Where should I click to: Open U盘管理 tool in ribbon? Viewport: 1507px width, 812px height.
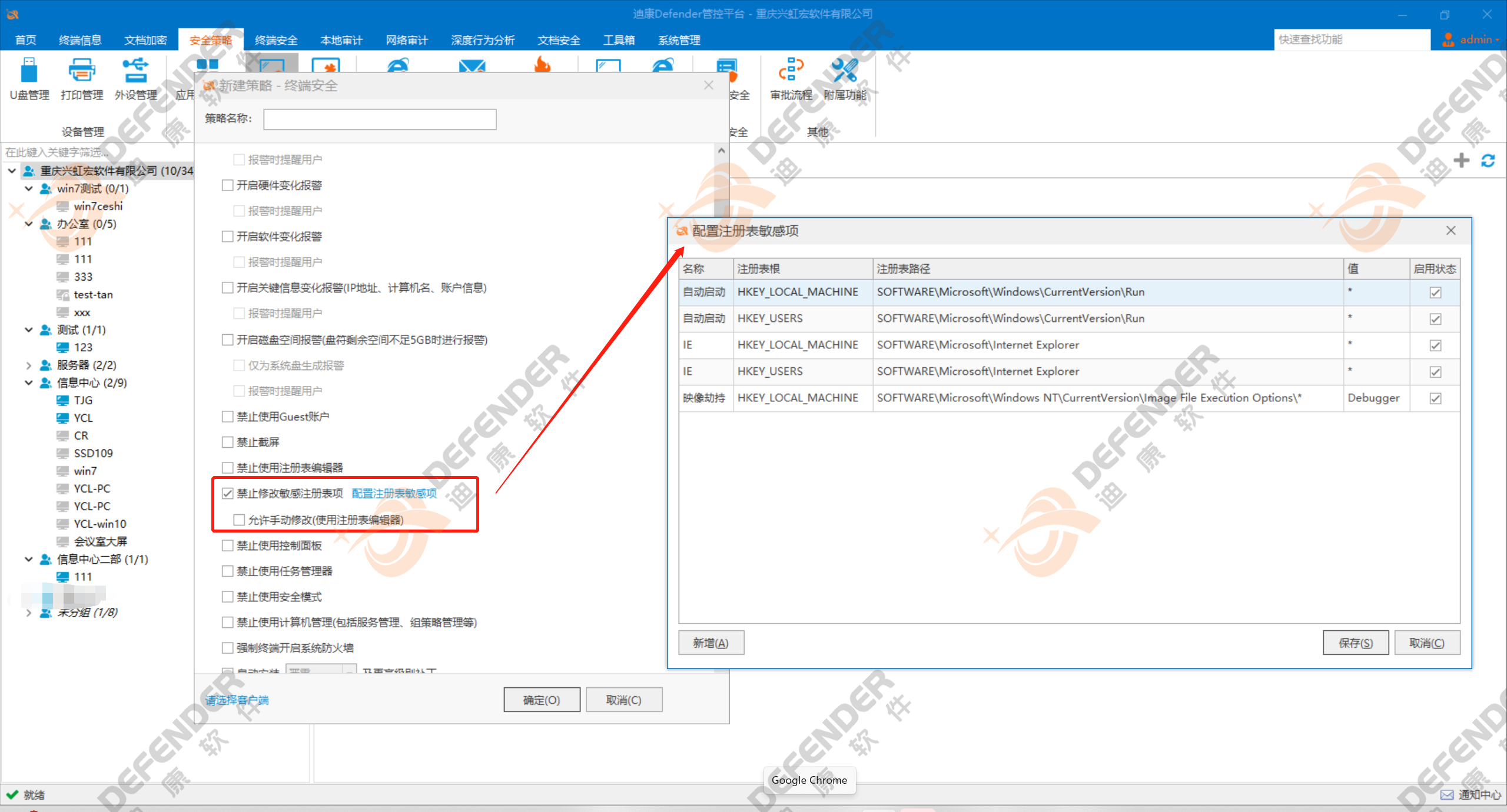pos(29,79)
